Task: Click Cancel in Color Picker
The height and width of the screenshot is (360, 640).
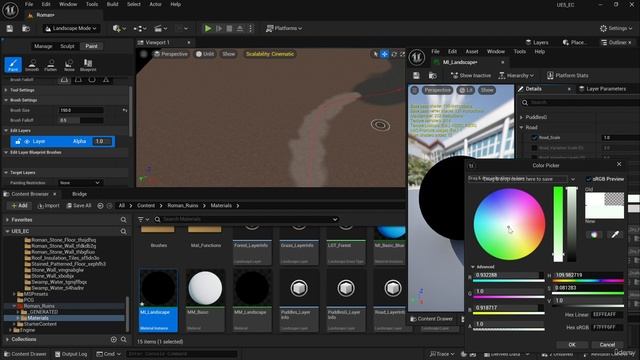Action: point(607,345)
